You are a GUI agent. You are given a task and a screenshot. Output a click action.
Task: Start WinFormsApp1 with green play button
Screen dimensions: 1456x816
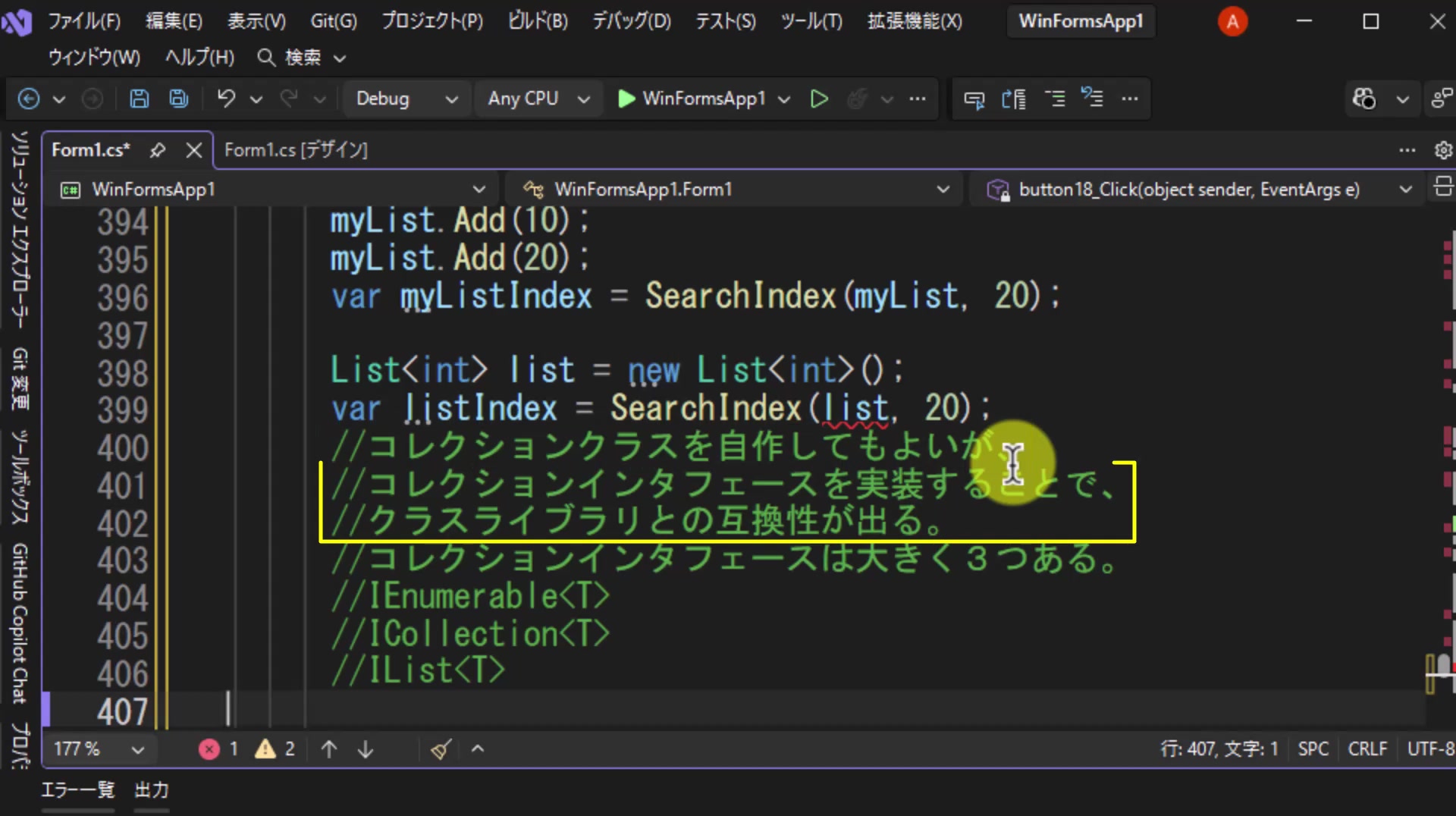626,99
